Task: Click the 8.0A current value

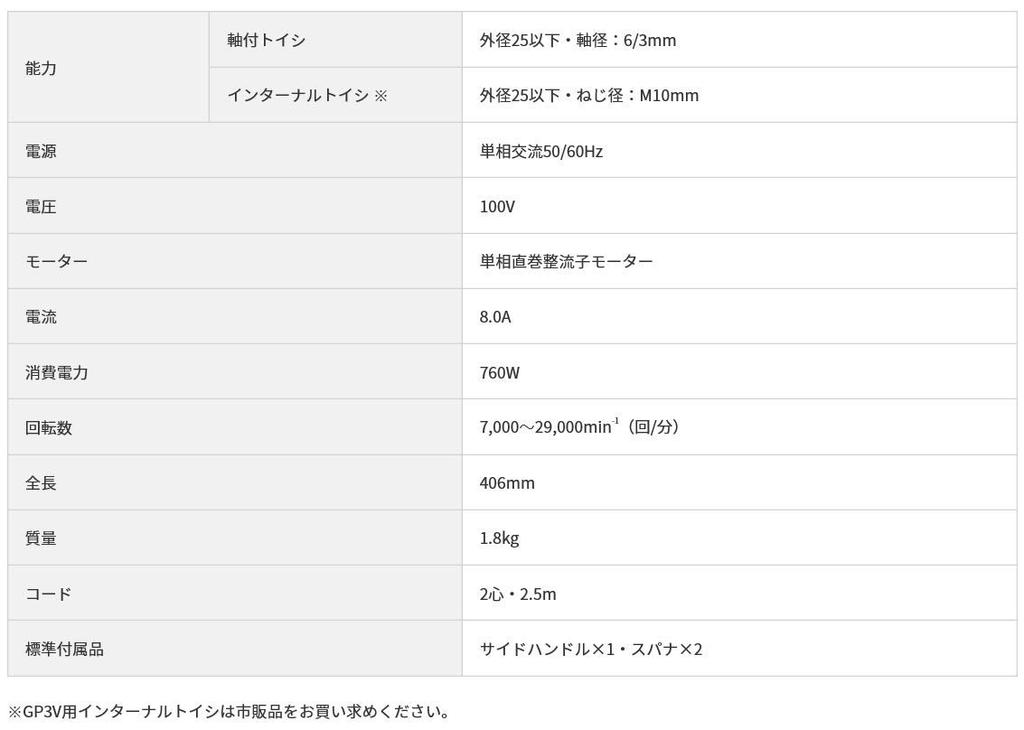Action: tap(495, 317)
